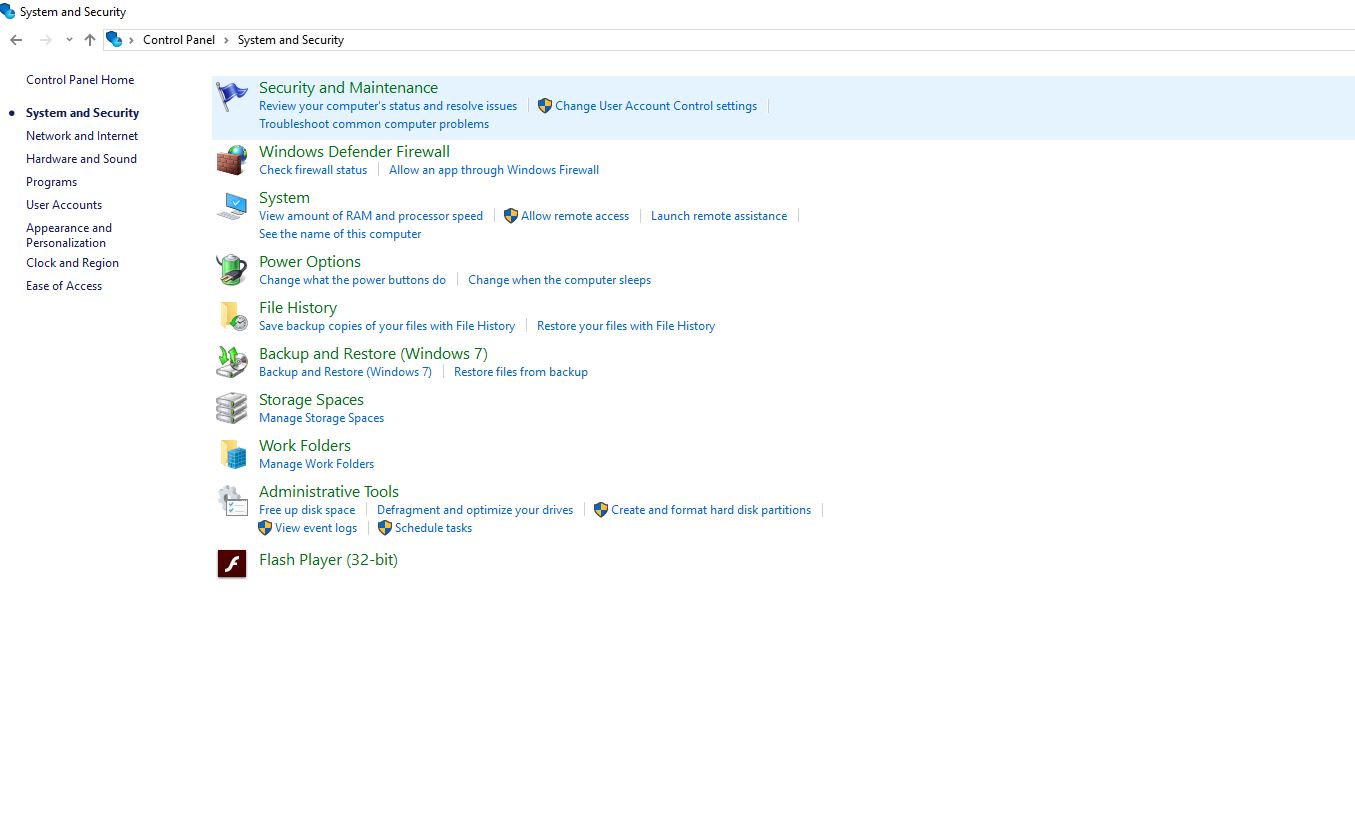Click See the name of this computer
The image size is (1355, 826).
click(x=340, y=234)
